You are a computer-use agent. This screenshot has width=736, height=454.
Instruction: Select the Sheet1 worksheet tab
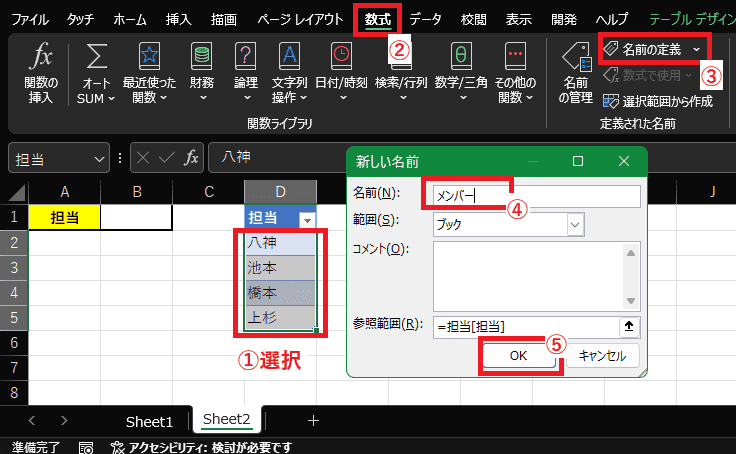click(x=149, y=421)
